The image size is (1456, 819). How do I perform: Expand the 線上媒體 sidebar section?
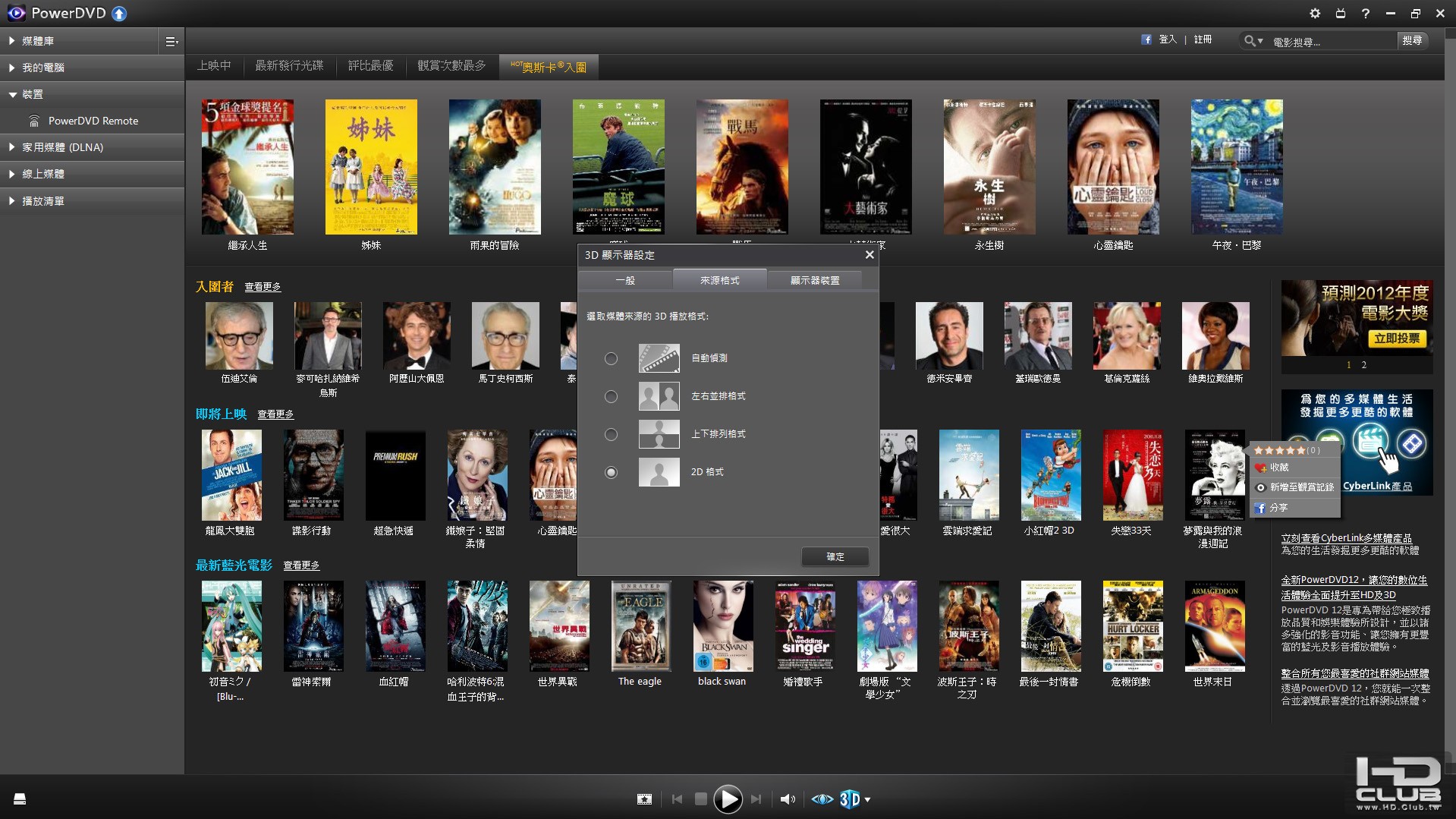11,174
